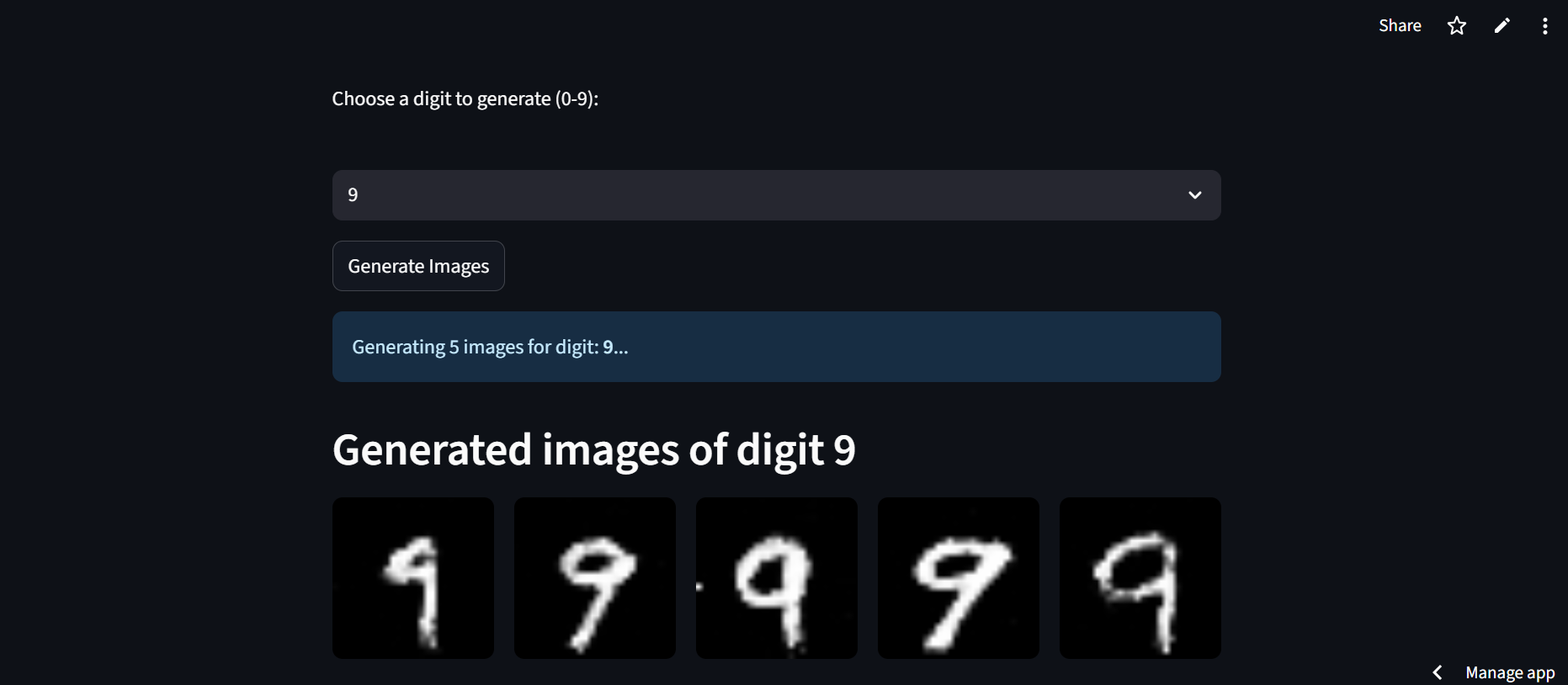Click the Manage app label
Image resolution: width=1568 pixels, height=685 pixels.
click(1510, 673)
